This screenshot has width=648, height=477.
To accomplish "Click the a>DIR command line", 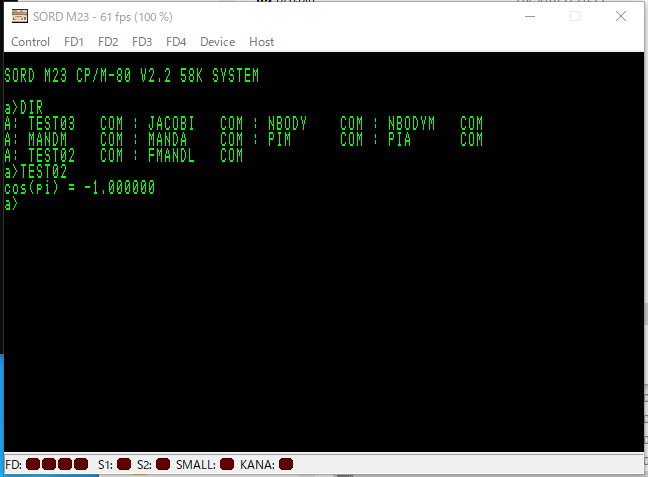I will pos(24,108).
